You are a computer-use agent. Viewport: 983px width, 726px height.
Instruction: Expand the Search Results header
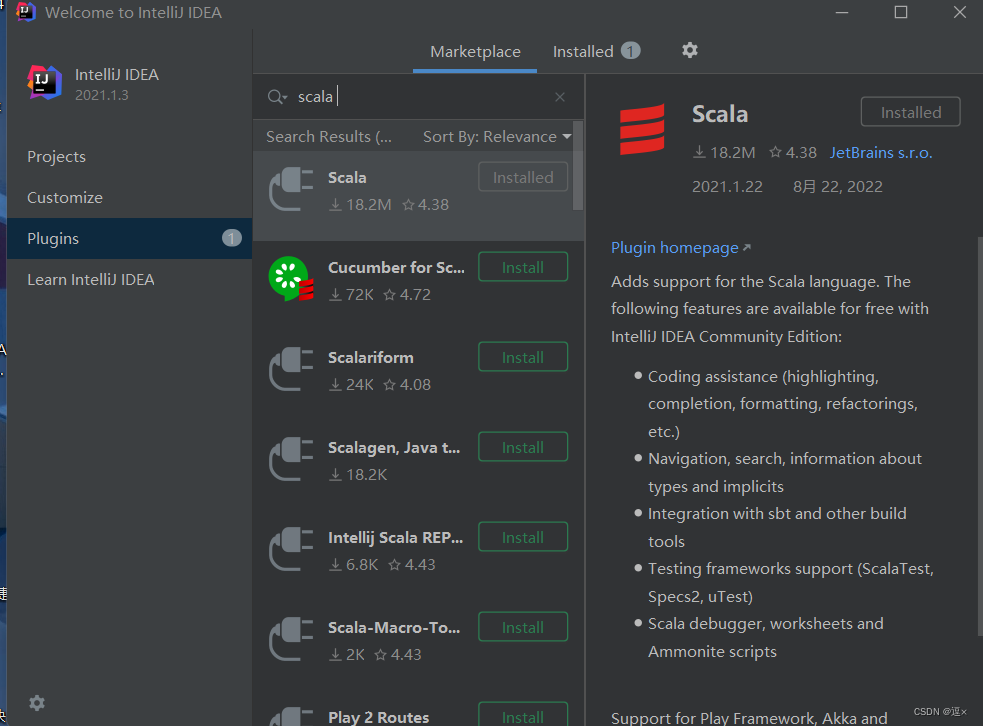[x=330, y=136]
